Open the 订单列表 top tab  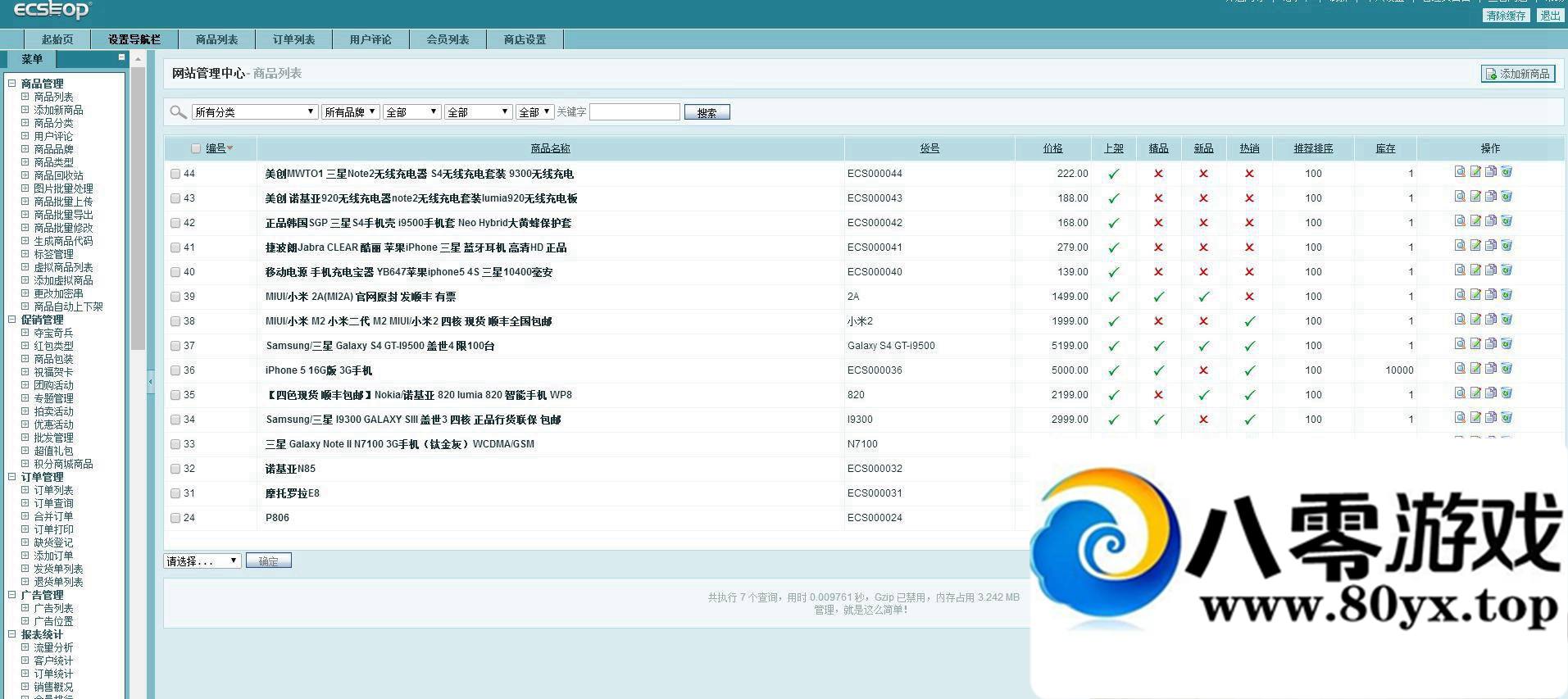click(x=293, y=39)
